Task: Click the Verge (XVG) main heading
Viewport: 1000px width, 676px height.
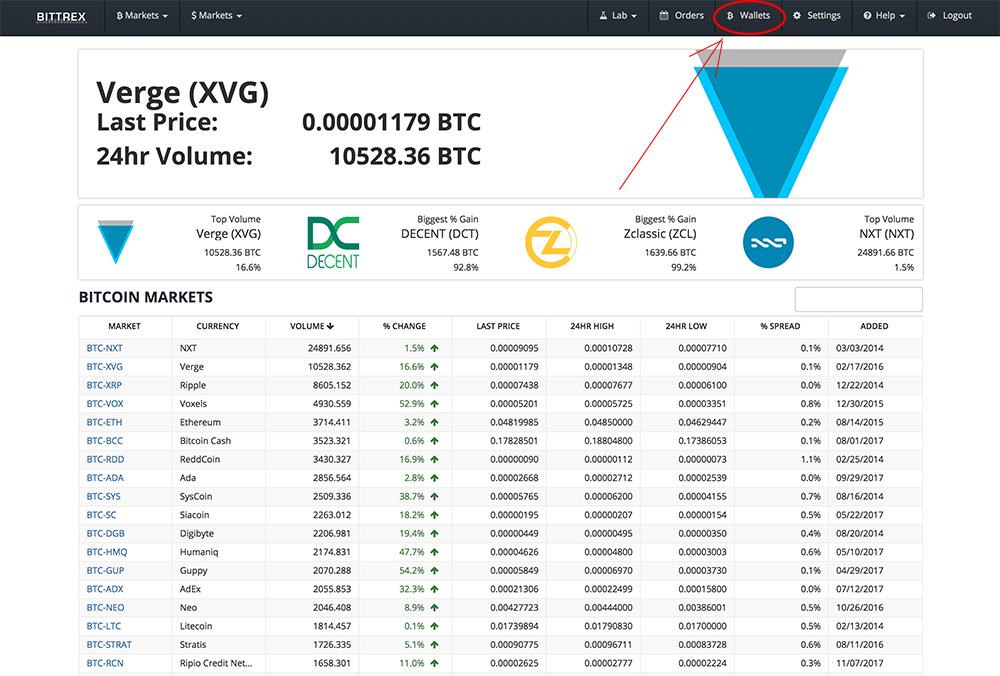Action: point(182,93)
